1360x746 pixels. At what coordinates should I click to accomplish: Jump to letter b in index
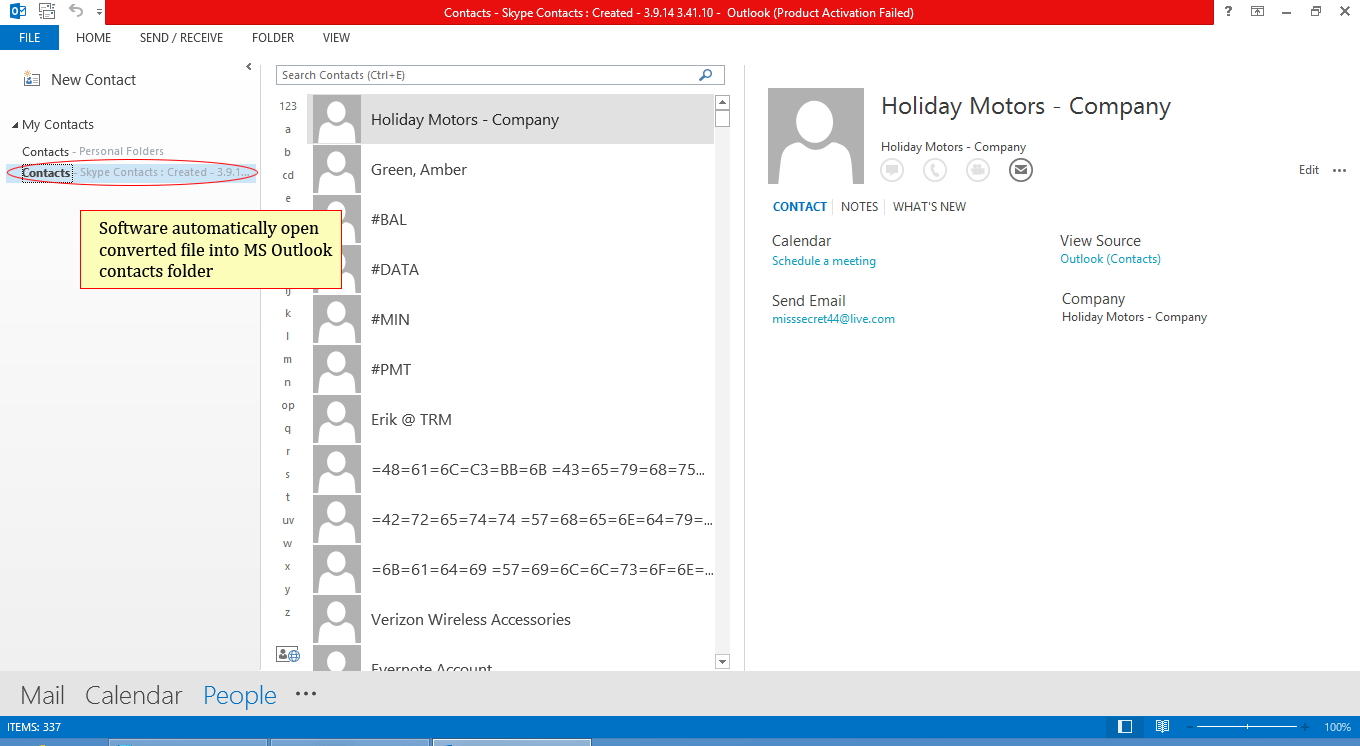tap(288, 152)
